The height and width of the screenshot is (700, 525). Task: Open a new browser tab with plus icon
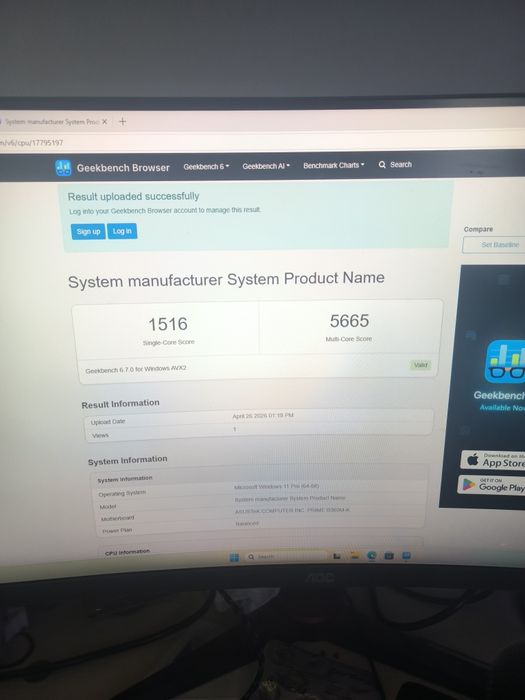(123, 121)
